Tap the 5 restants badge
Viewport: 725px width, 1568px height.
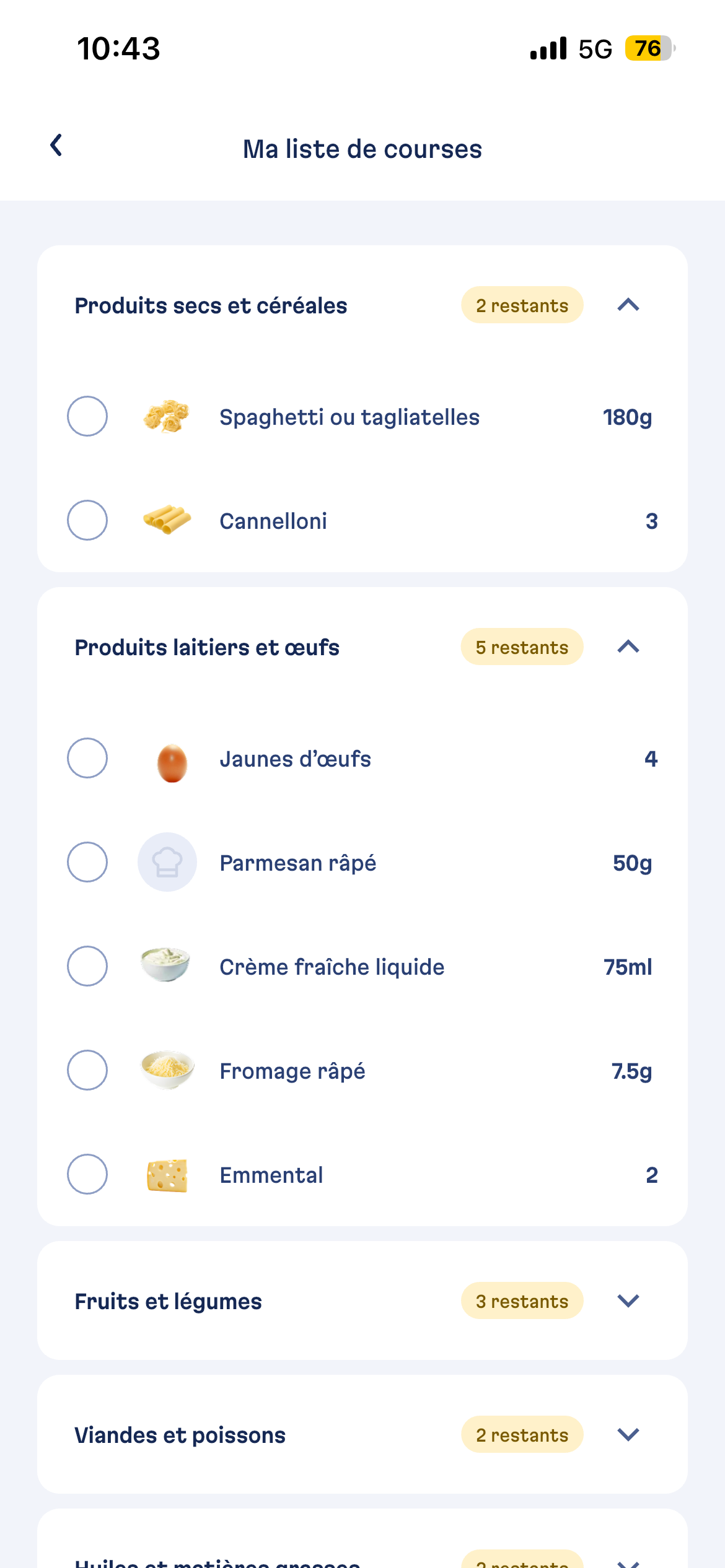[522, 647]
